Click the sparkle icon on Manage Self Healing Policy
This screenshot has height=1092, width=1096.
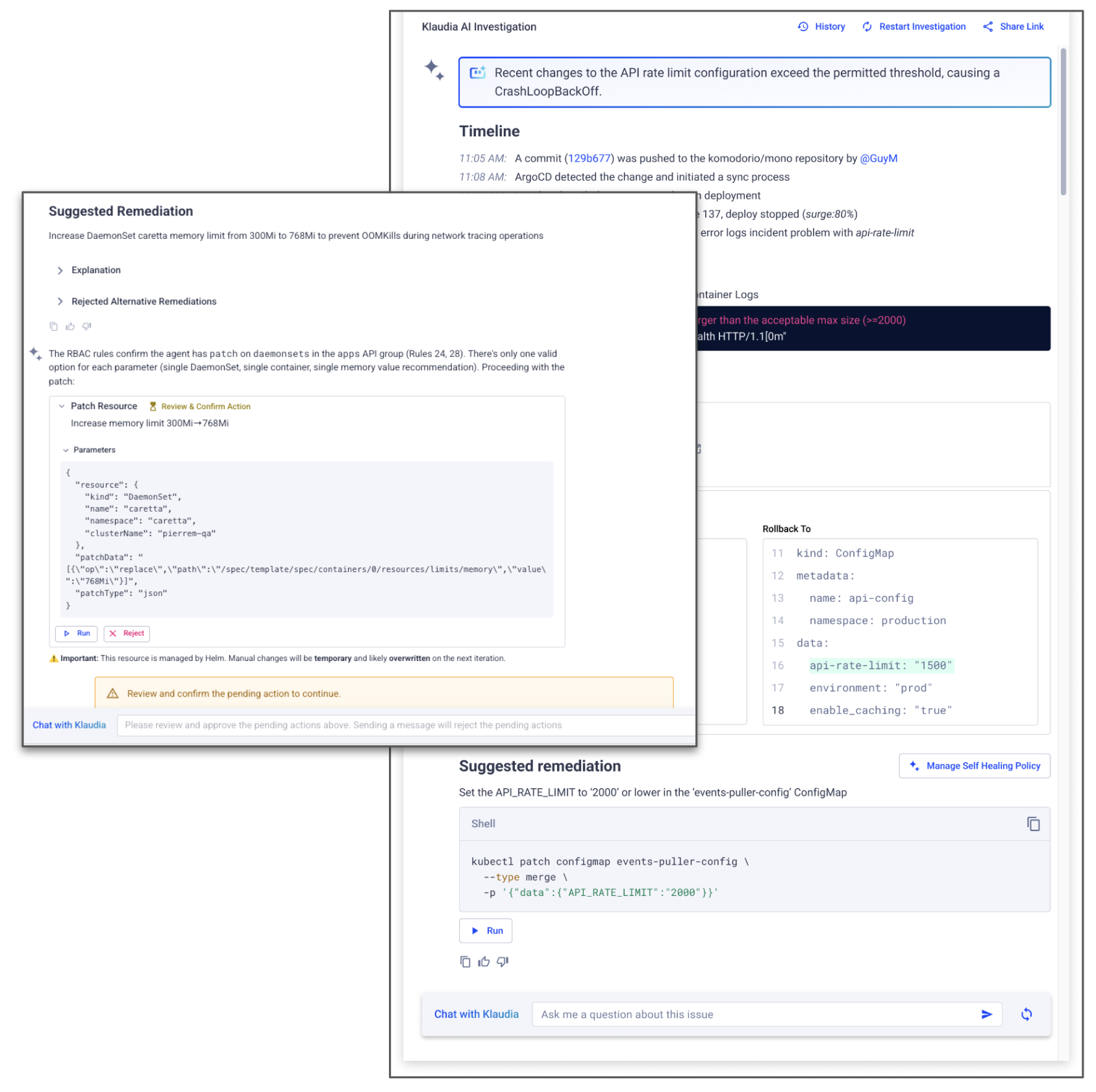[914, 766]
